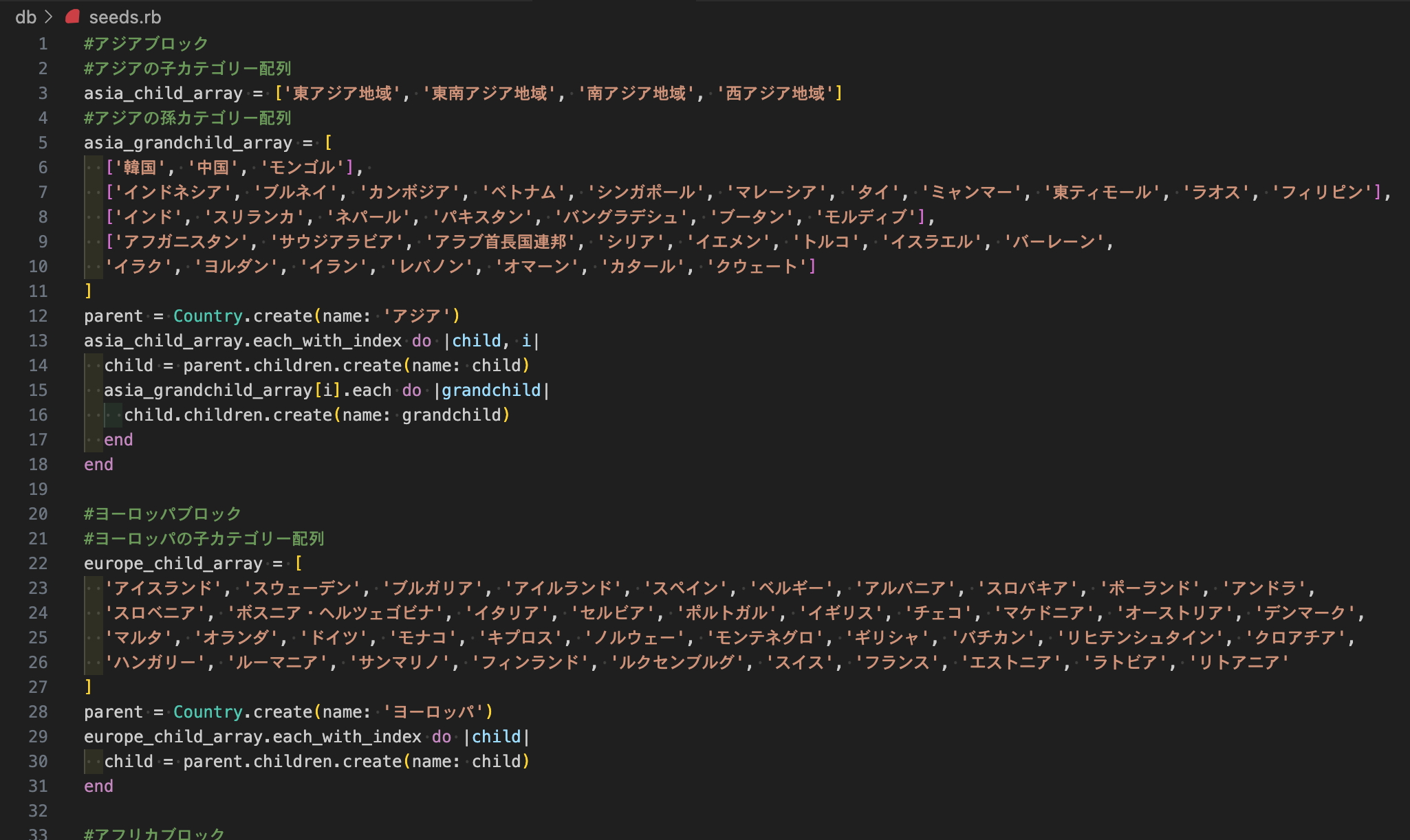Click europe_child_array on line 22

tap(173, 564)
